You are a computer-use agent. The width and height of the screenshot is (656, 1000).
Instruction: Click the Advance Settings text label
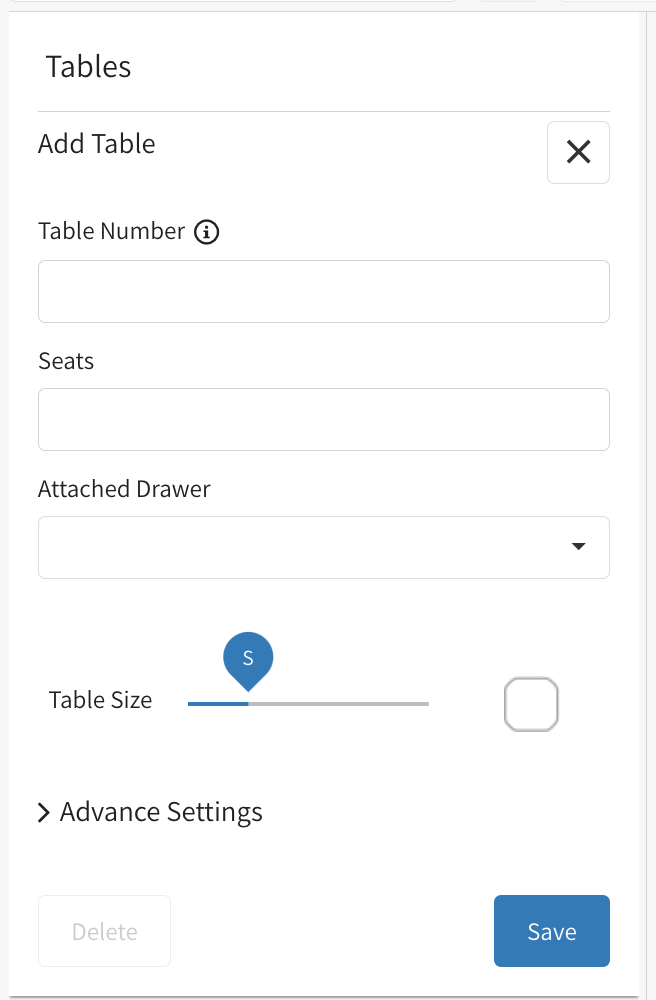tap(161, 811)
